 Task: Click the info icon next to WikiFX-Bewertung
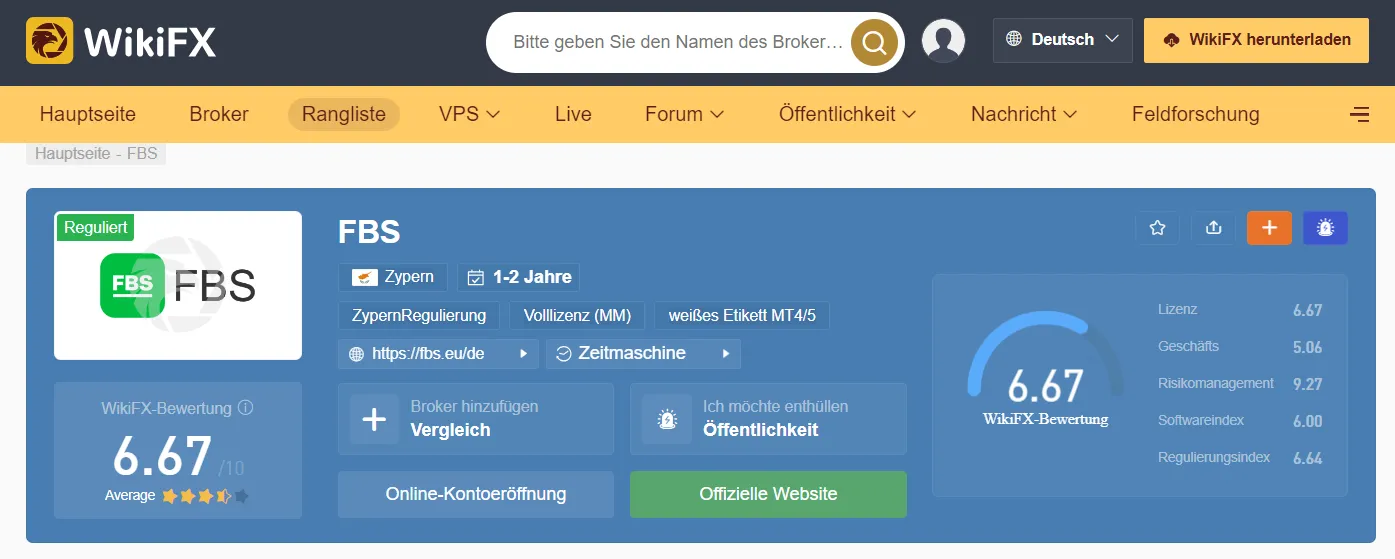246,408
